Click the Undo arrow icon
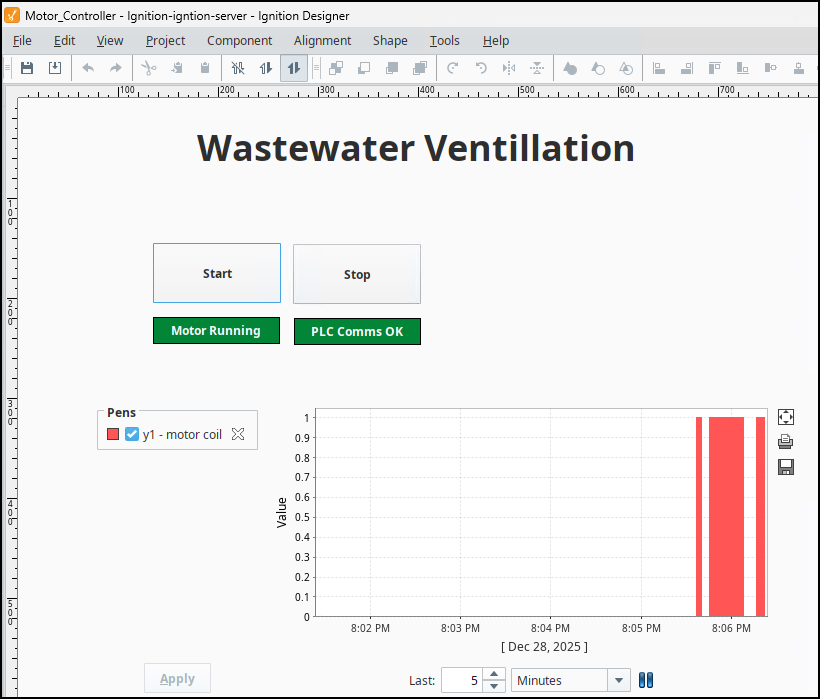Screen dimensions: 820x699 [x=88, y=68]
